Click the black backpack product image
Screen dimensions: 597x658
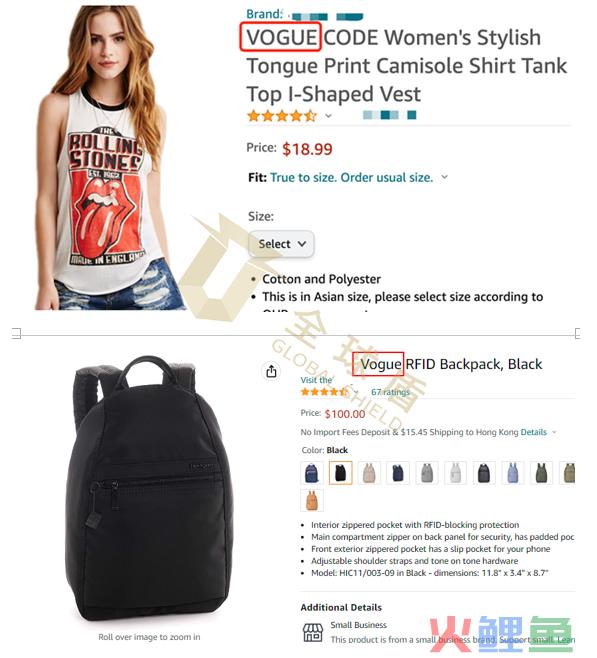click(x=149, y=489)
